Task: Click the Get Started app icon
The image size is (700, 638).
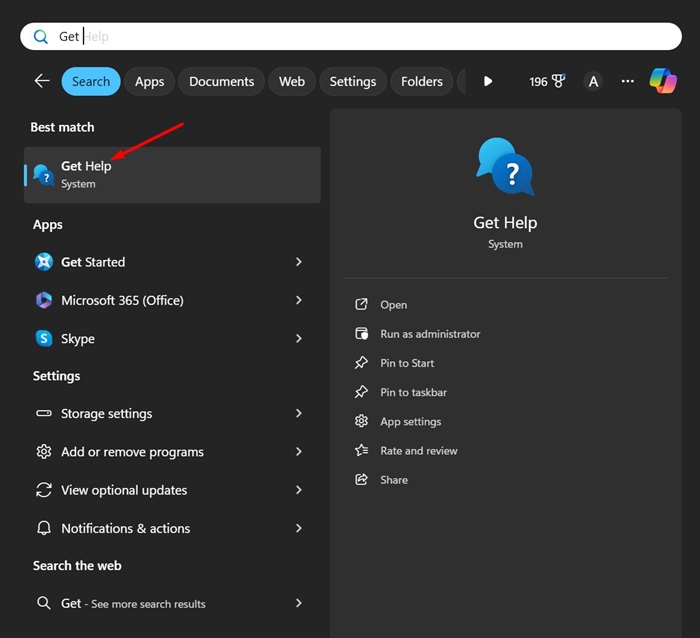Action: point(44,262)
